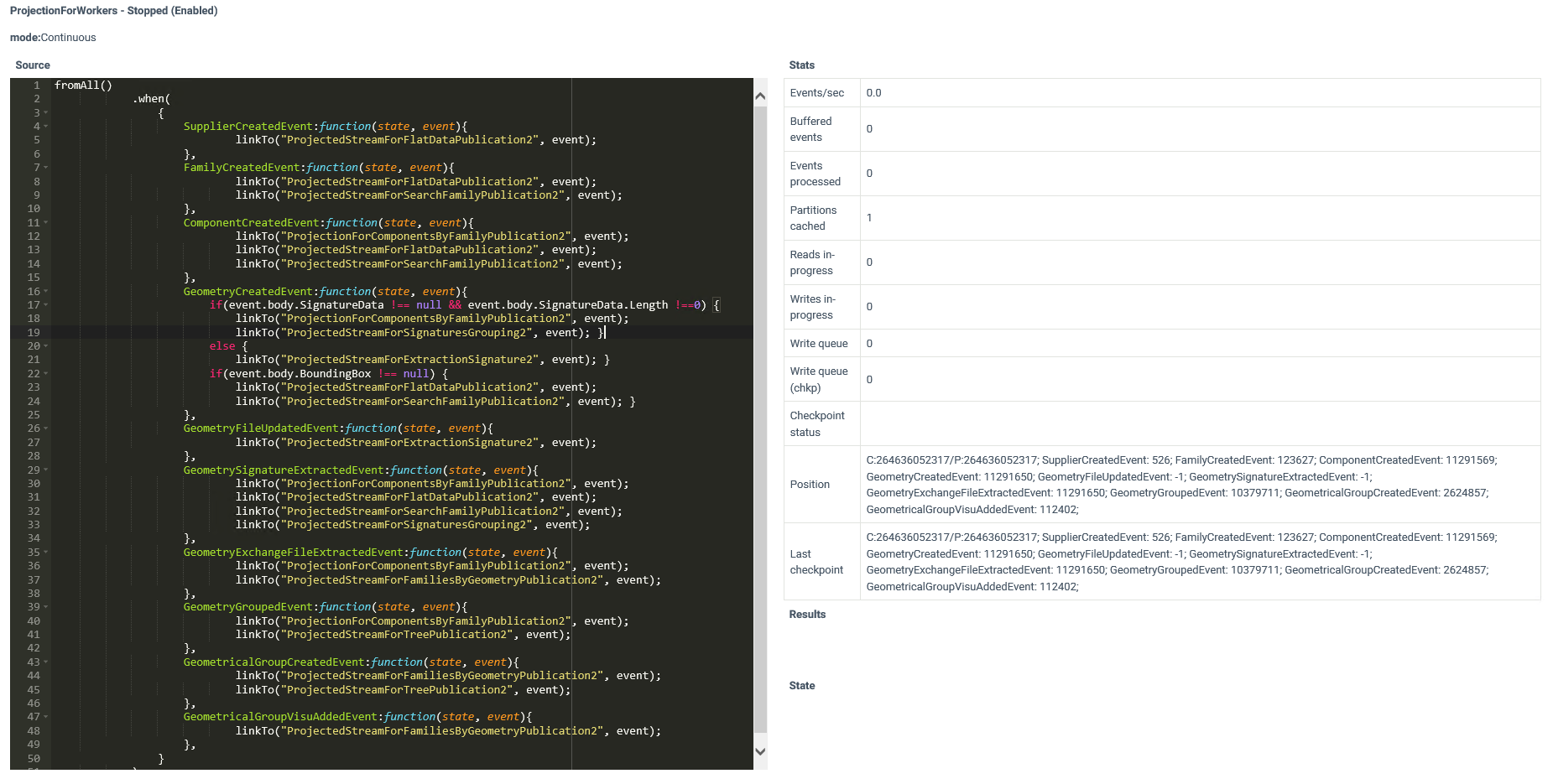Click GeometryCreatedEvent handler name in code

coord(248,292)
